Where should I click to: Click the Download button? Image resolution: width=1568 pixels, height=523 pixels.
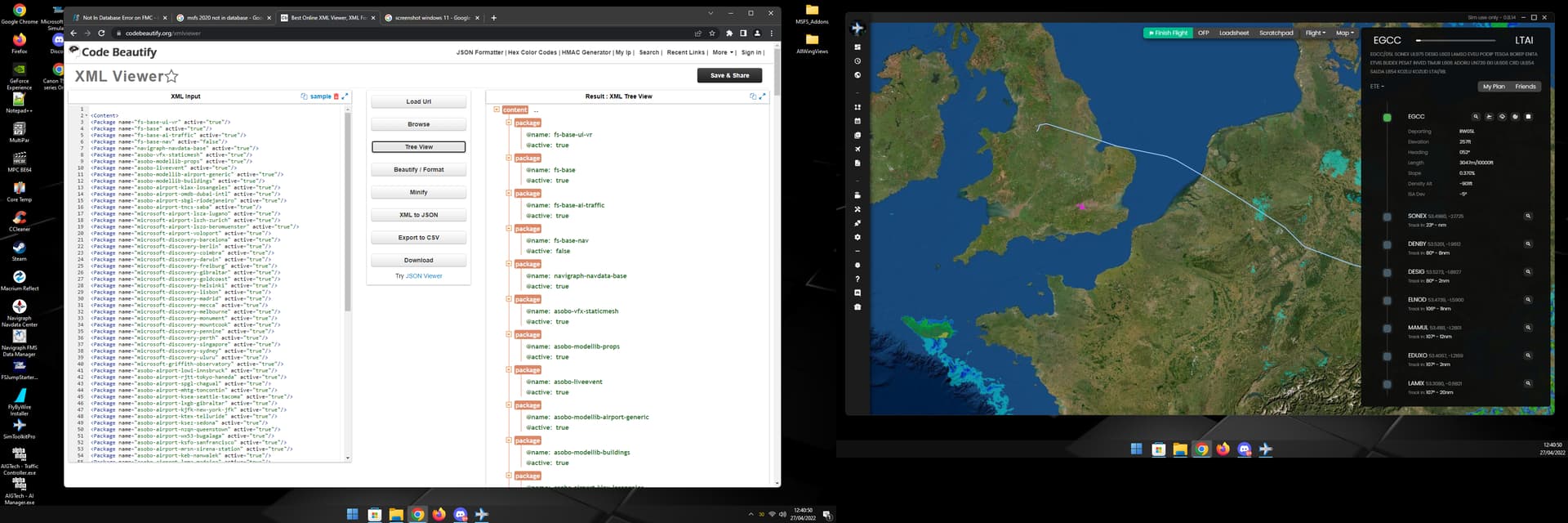tap(419, 261)
